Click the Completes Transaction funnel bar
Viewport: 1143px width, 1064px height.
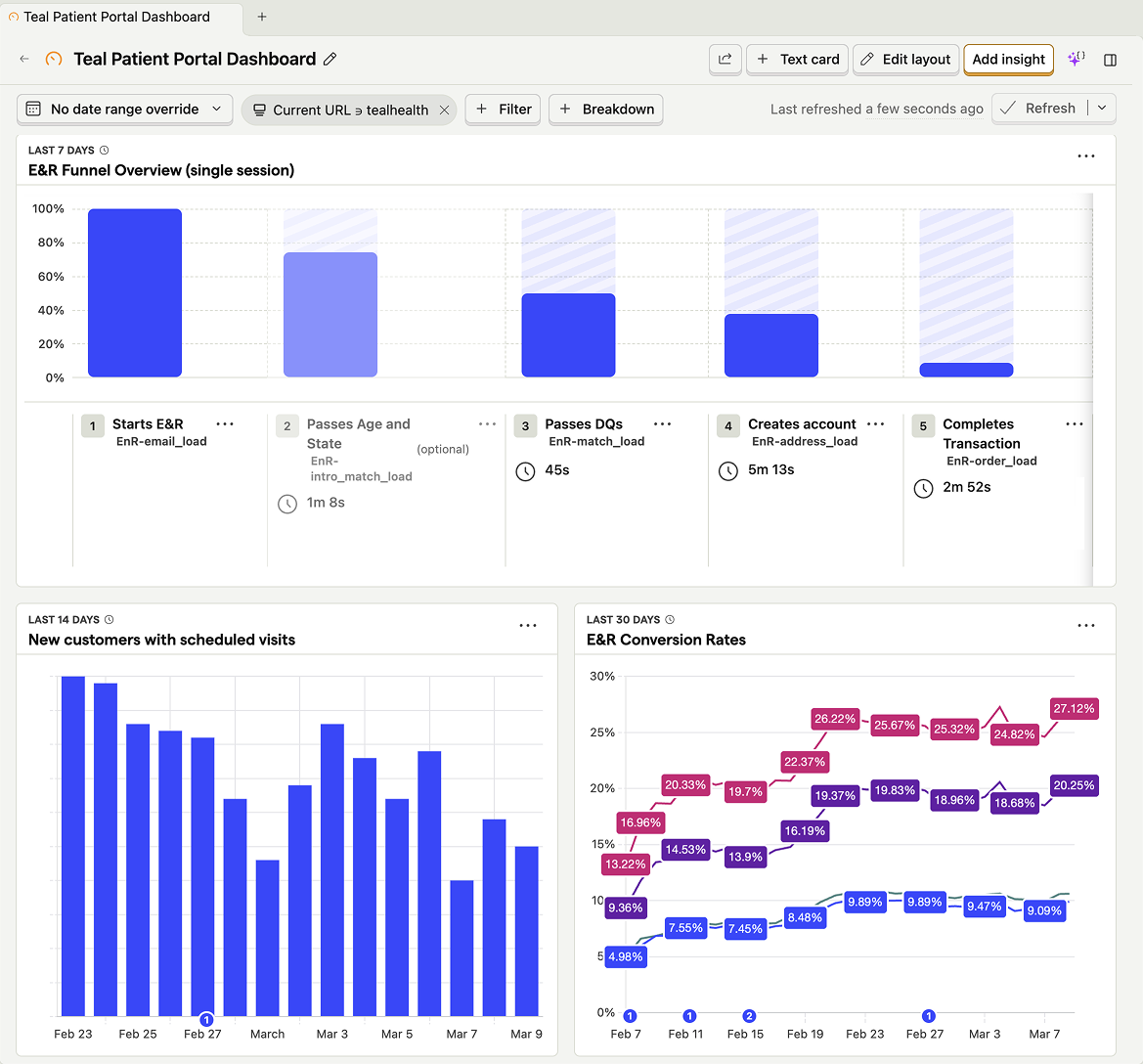tap(967, 371)
